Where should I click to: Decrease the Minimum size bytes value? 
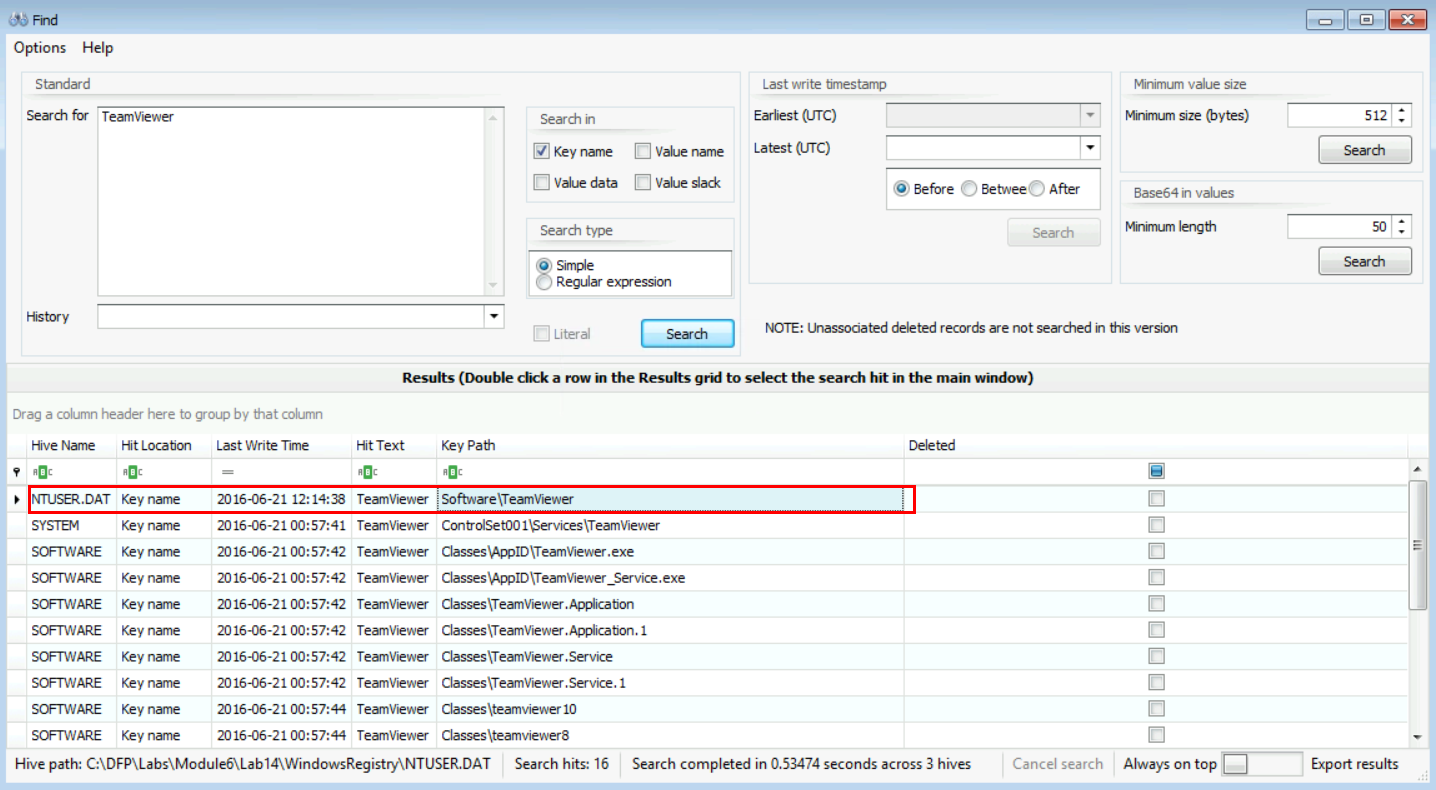click(x=1402, y=121)
